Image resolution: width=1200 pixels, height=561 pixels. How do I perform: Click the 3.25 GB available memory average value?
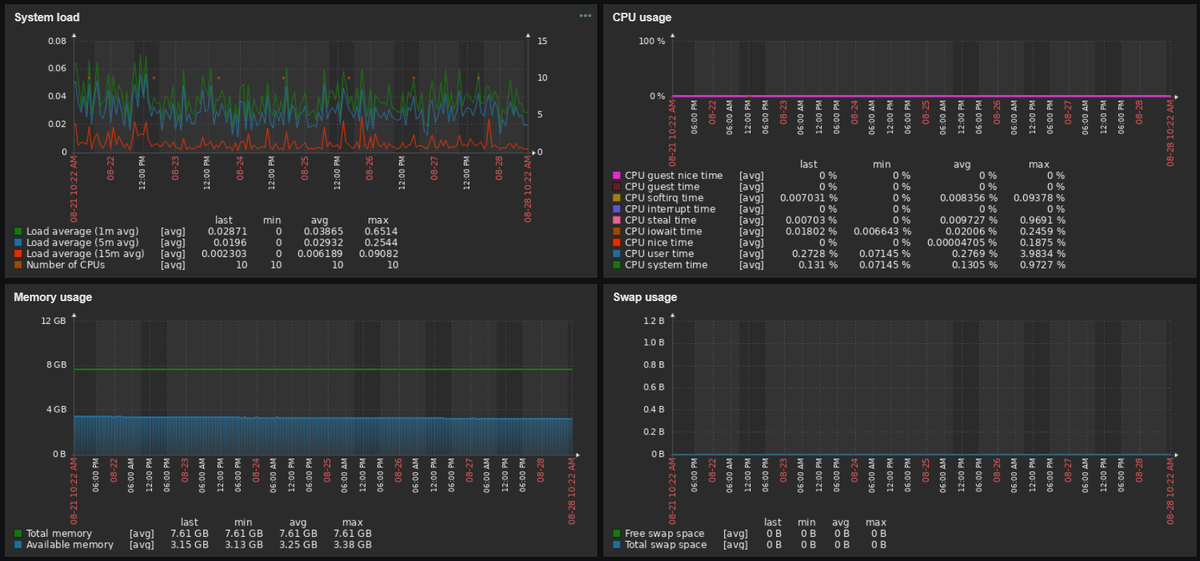tap(298, 545)
